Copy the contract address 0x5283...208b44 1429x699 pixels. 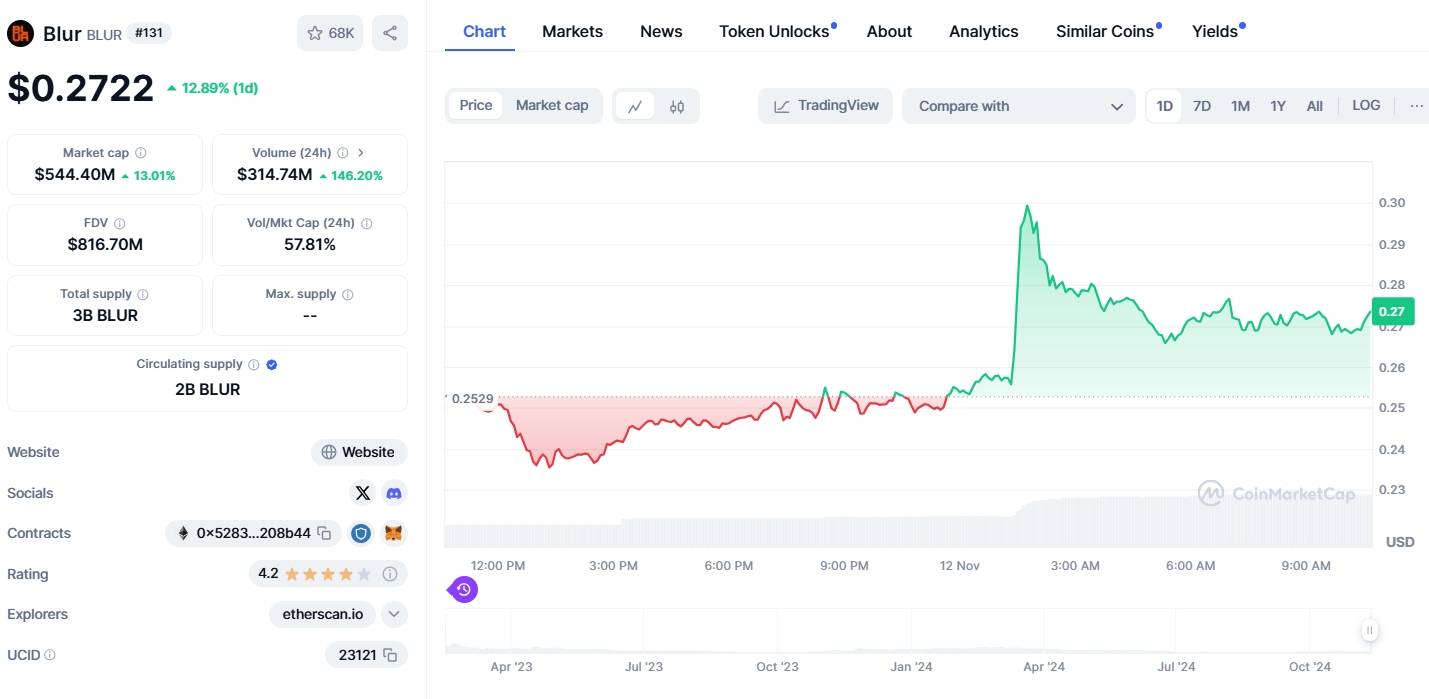pyautogui.click(x=324, y=534)
